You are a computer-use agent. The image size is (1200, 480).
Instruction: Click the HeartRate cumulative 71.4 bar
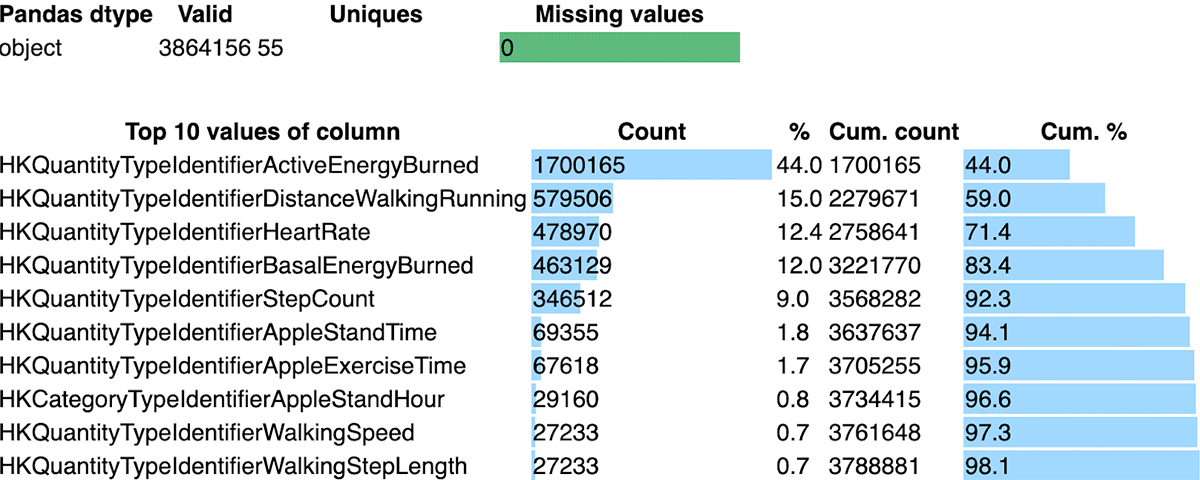pos(1049,233)
